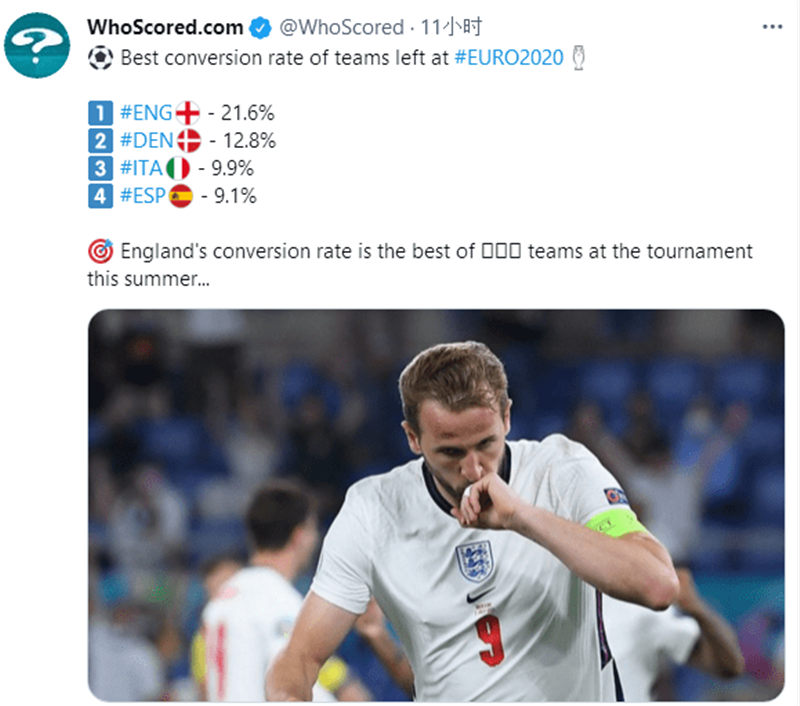Screen dimensions: 800x706
Task: Click the Italy flag emoji
Action: pyautogui.click(x=178, y=169)
